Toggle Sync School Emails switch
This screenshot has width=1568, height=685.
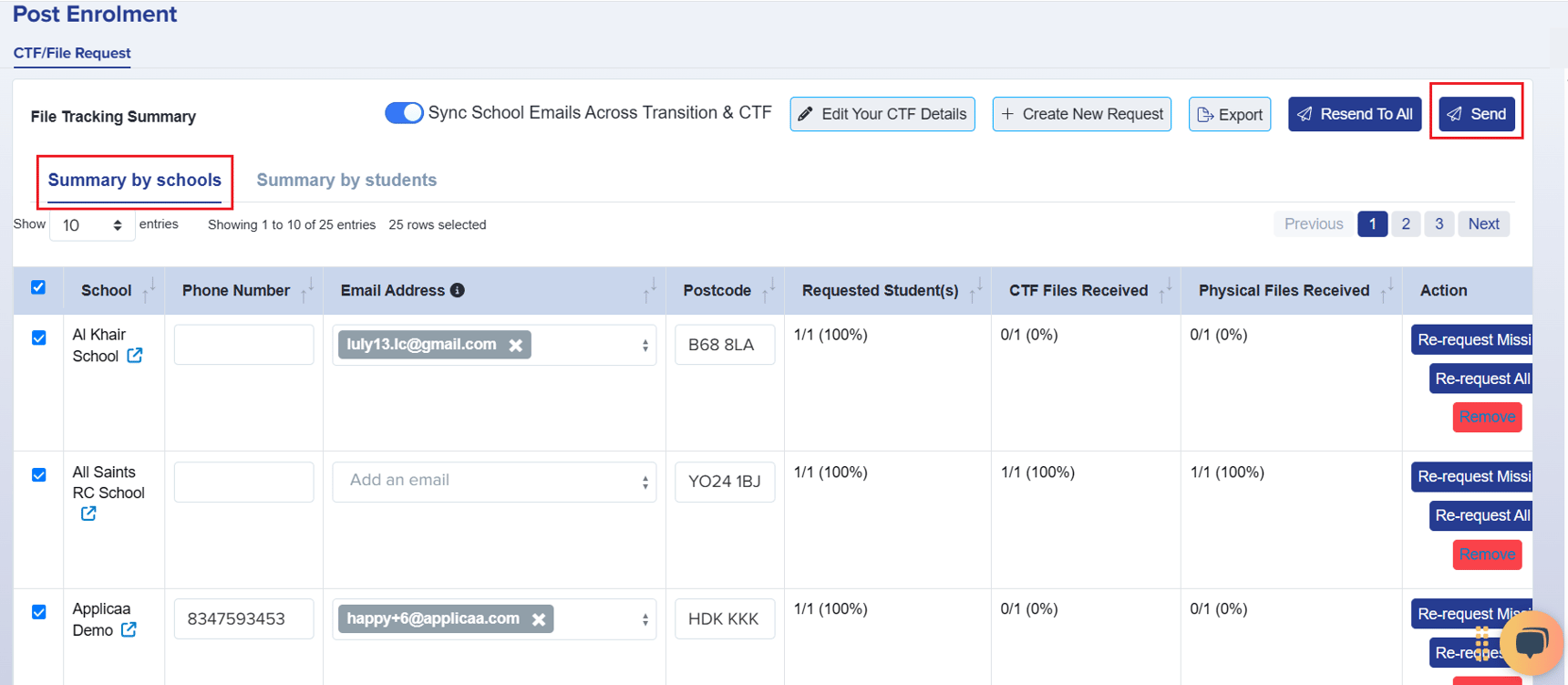click(404, 113)
